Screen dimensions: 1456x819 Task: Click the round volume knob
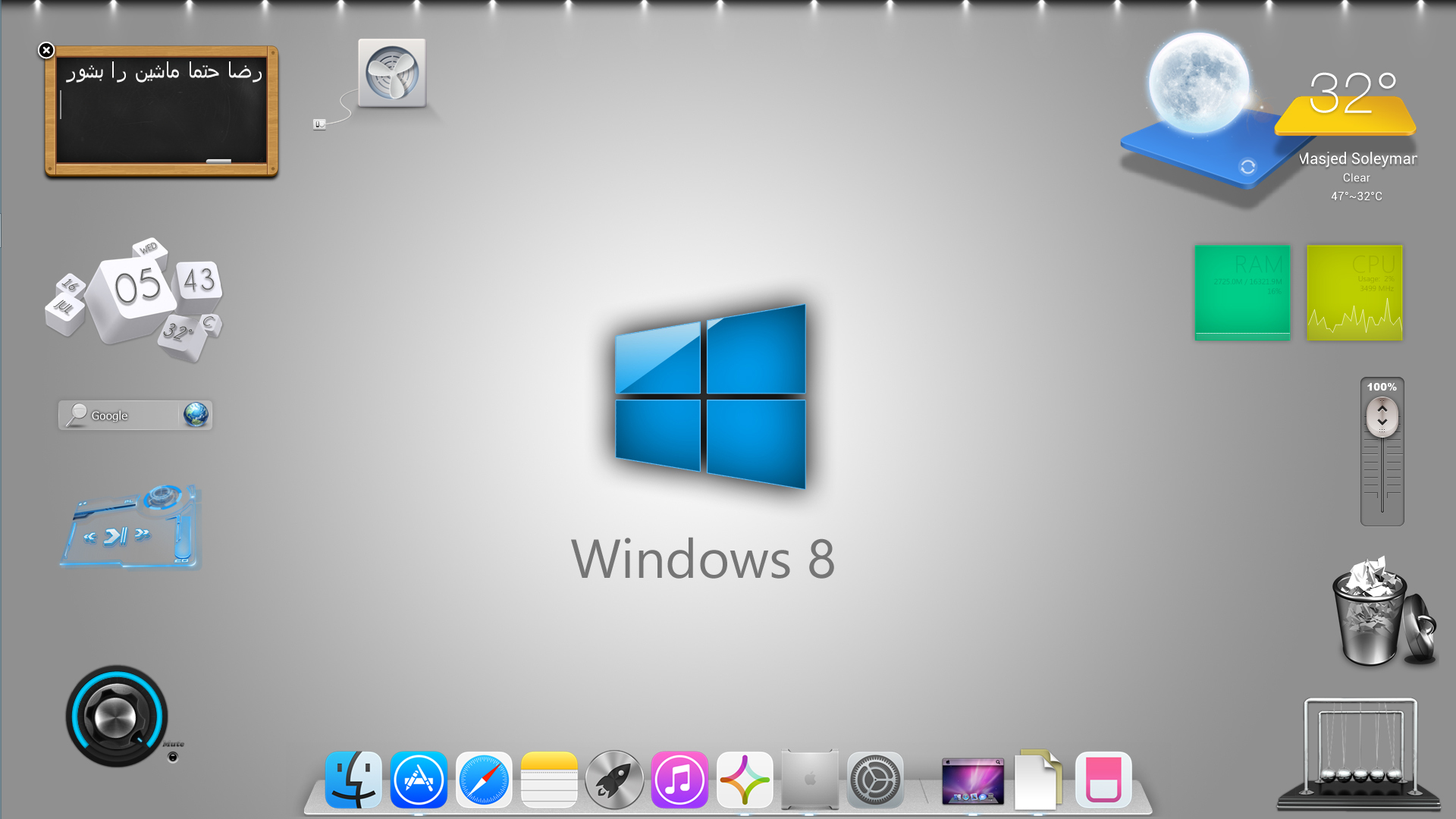coord(116,716)
